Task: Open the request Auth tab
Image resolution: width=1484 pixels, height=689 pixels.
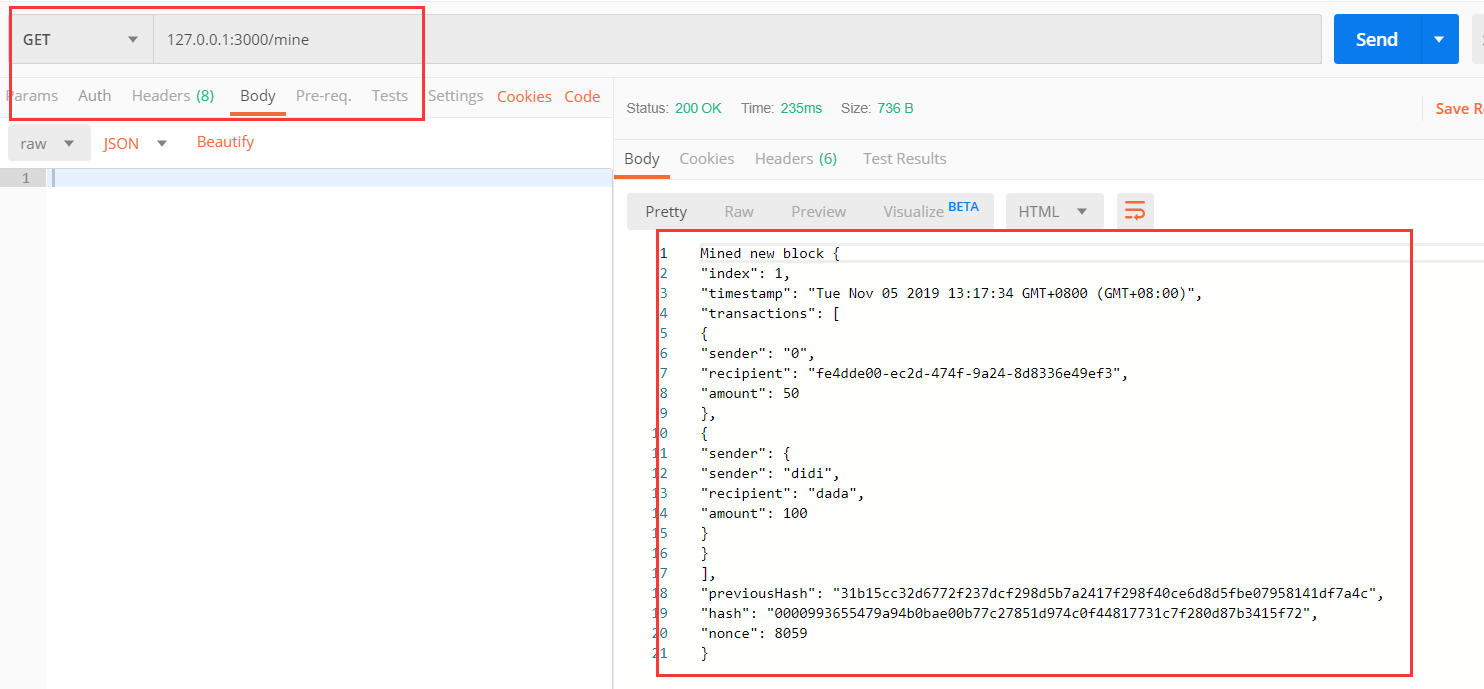Action: (95, 96)
